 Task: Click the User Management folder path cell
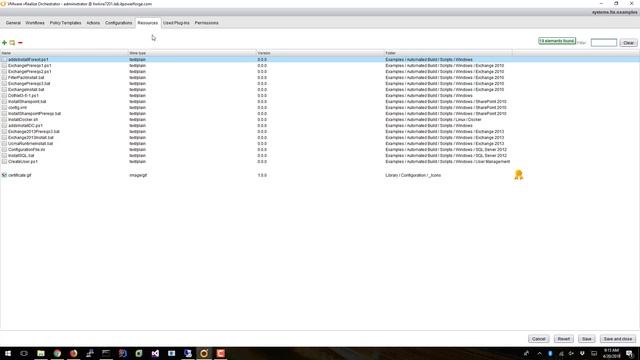[448, 162]
